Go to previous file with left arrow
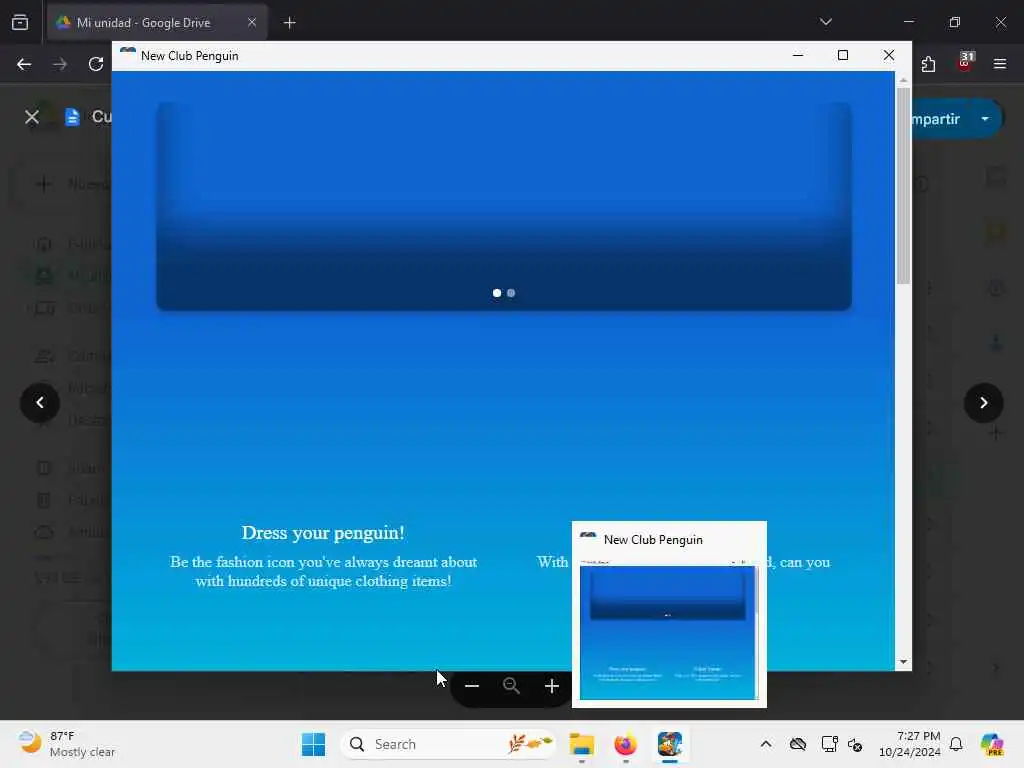 click(x=40, y=403)
